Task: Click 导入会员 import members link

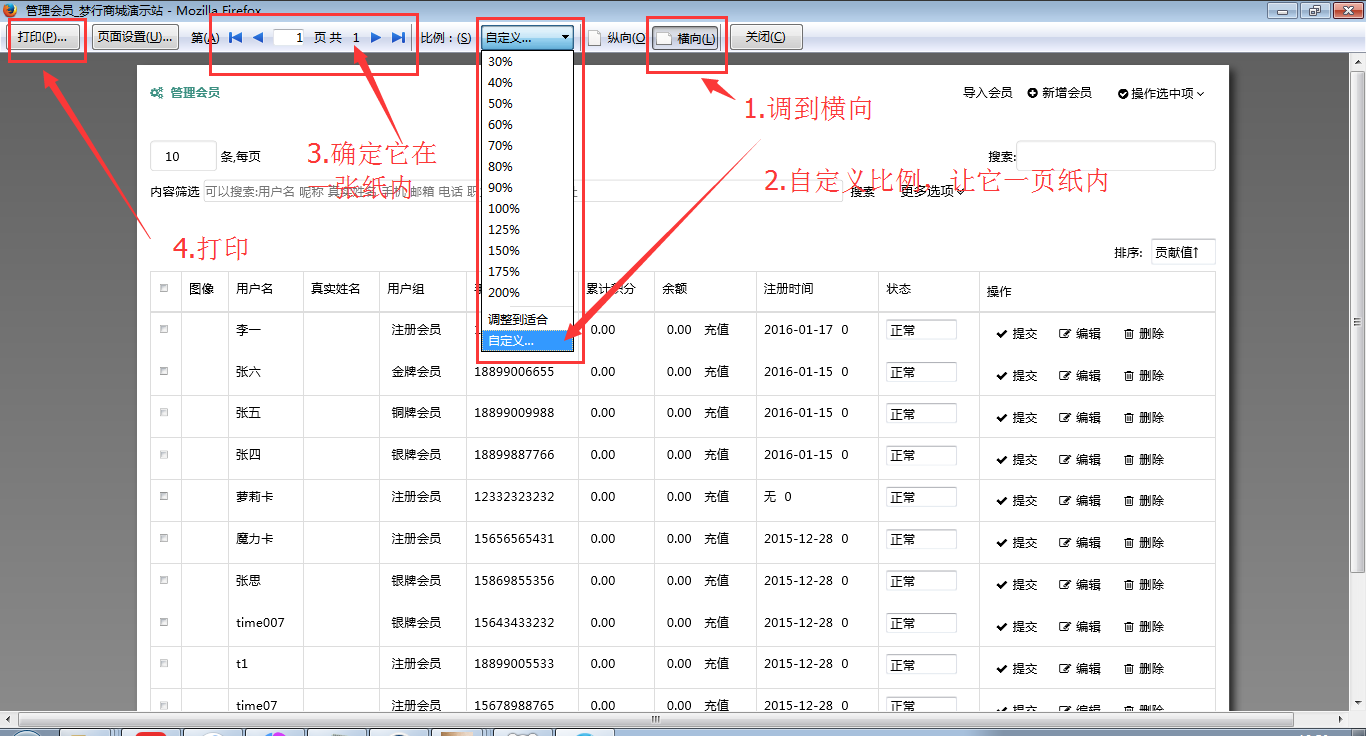Action: tap(987, 93)
